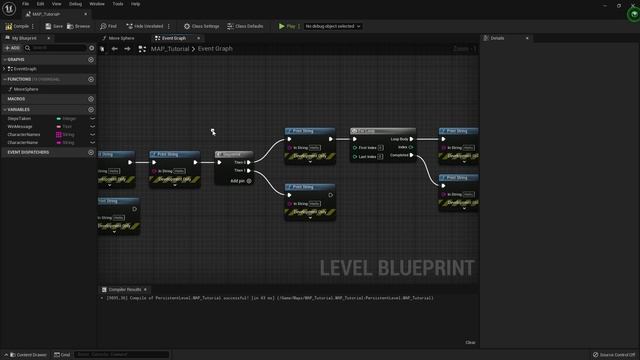Toggle Hide Unrelated nodes
Image resolution: width=640 pixels, height=360 pixels.
point(144,26)
